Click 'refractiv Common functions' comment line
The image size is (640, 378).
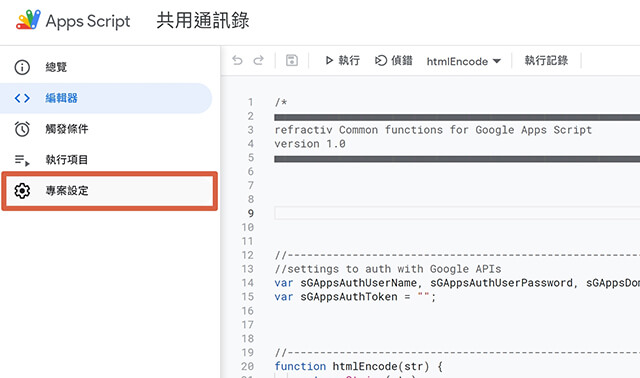(x=433, y=130)
